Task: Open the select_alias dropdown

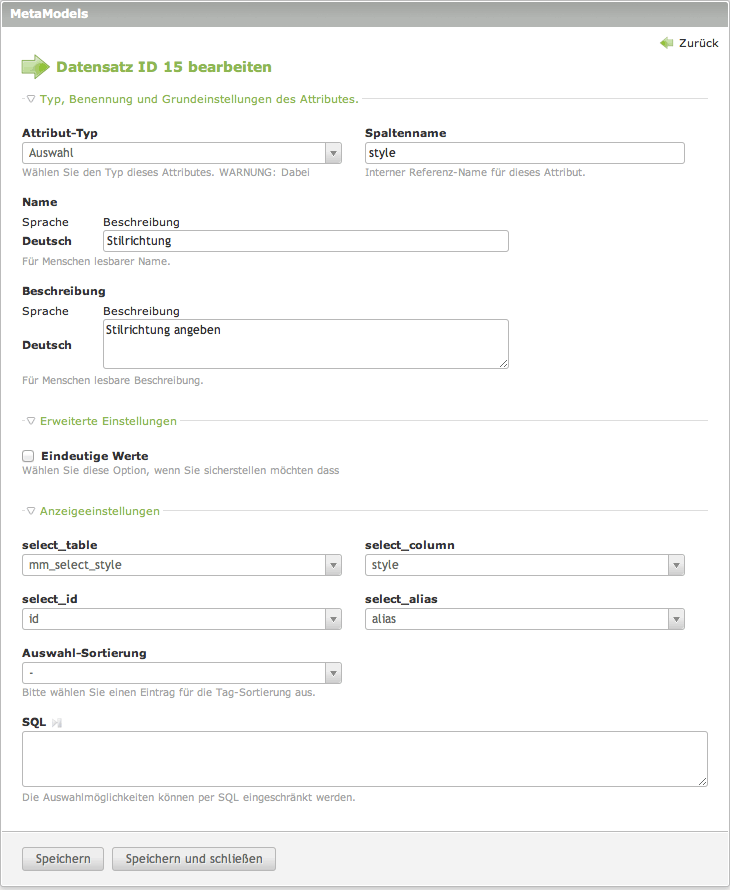Action: click(525, 619)
